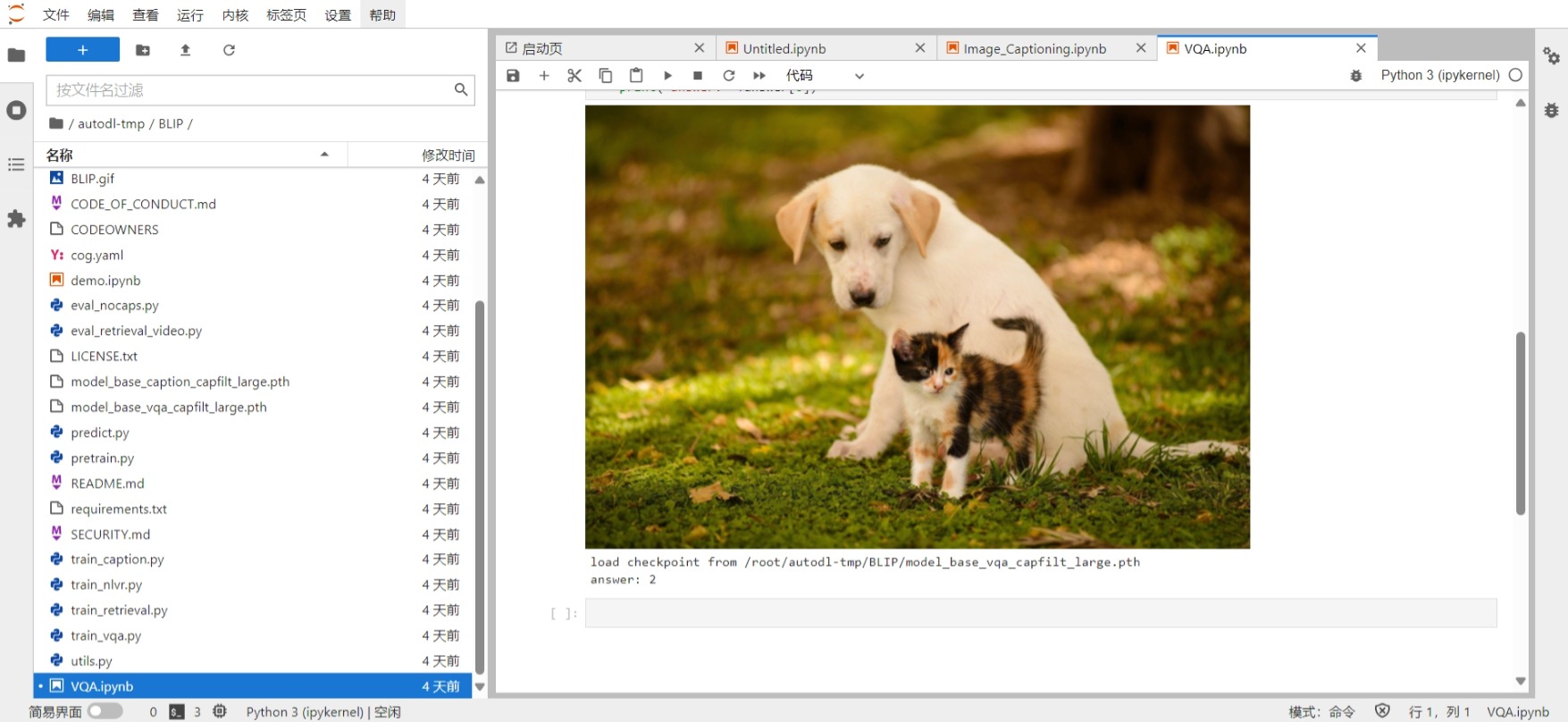Upload files using the upload icon
Viewport: 1568px width, 722px height.
click(x=186, y=50)
